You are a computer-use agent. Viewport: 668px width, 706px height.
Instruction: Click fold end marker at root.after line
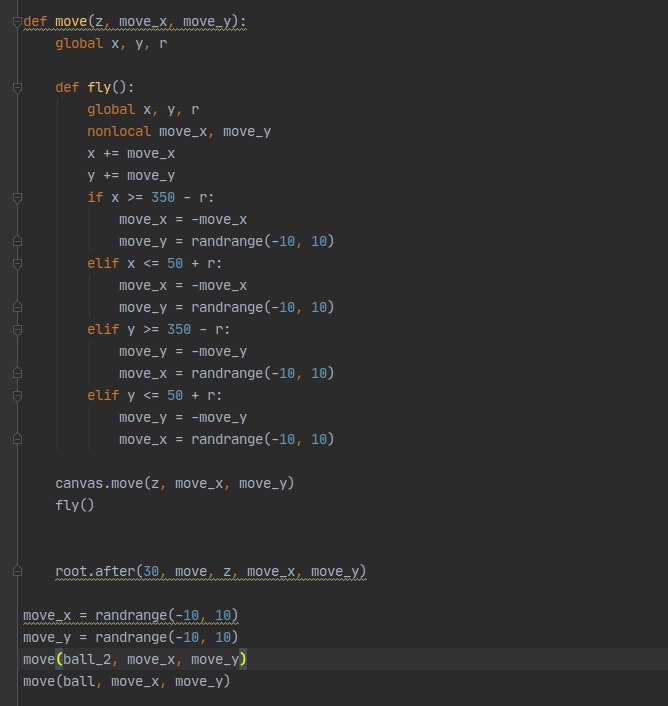pyautogui.click(x=17, y=571)
